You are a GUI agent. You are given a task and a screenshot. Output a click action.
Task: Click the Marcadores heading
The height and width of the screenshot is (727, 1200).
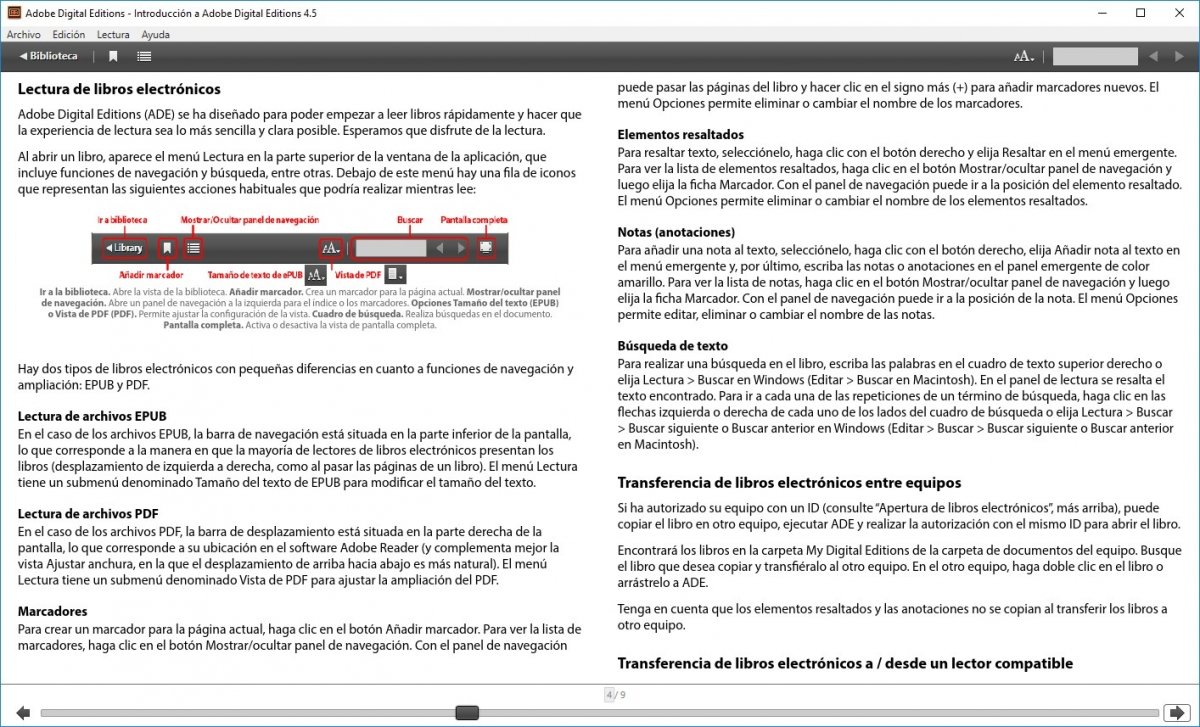click(53, 611)
